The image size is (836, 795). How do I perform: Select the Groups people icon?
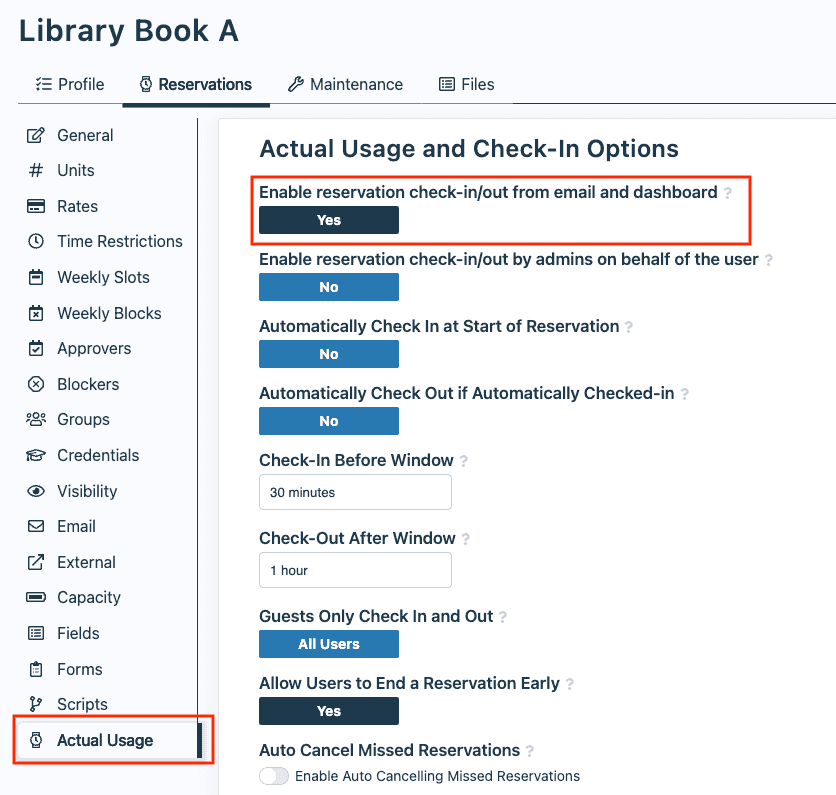pyautogui.click(x=36, y=419)
